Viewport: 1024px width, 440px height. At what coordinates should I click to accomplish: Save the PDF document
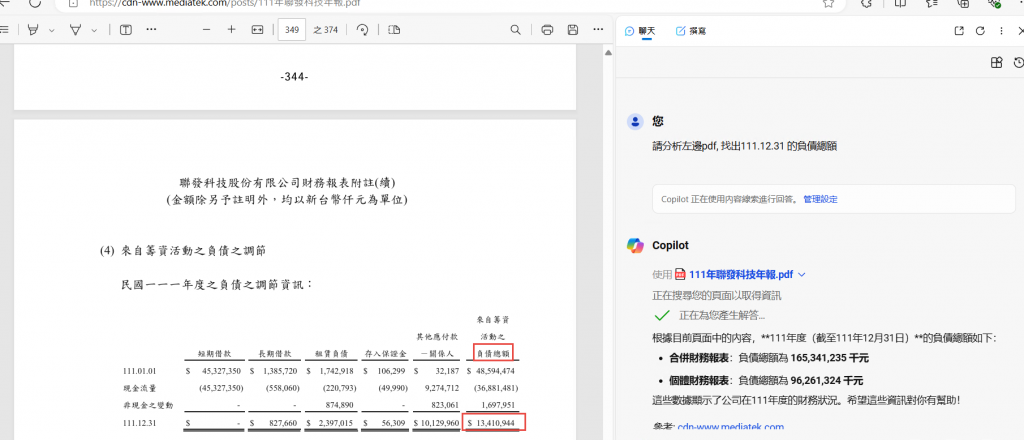(573, 29)
